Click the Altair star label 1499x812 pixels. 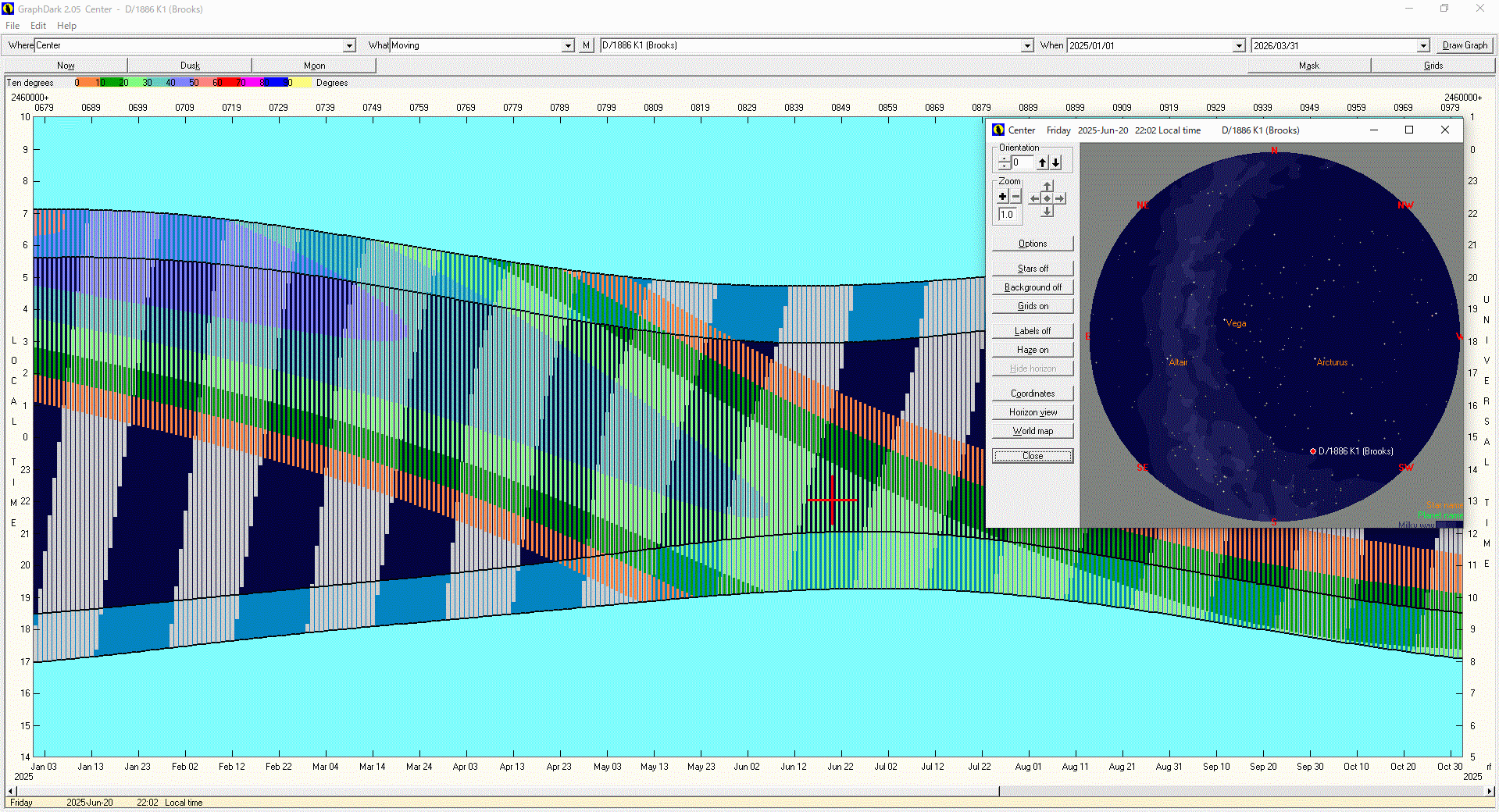[1178, 362]
